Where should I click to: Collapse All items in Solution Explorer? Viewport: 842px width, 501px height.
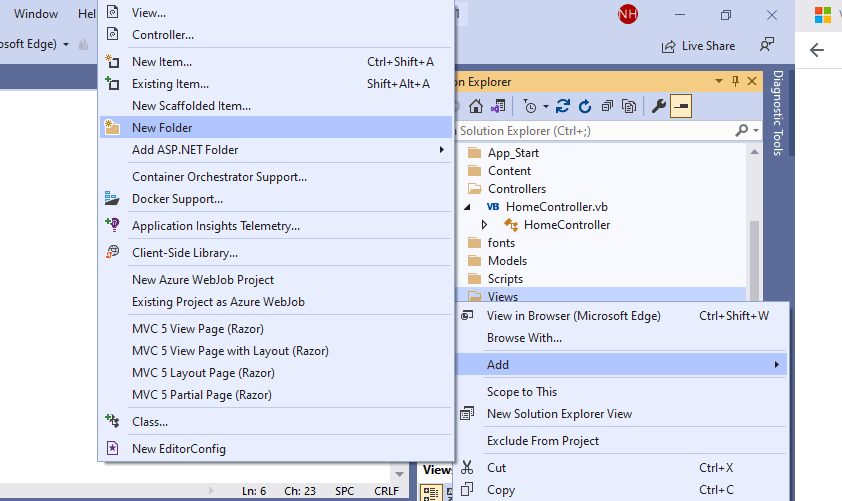(607, 106)
